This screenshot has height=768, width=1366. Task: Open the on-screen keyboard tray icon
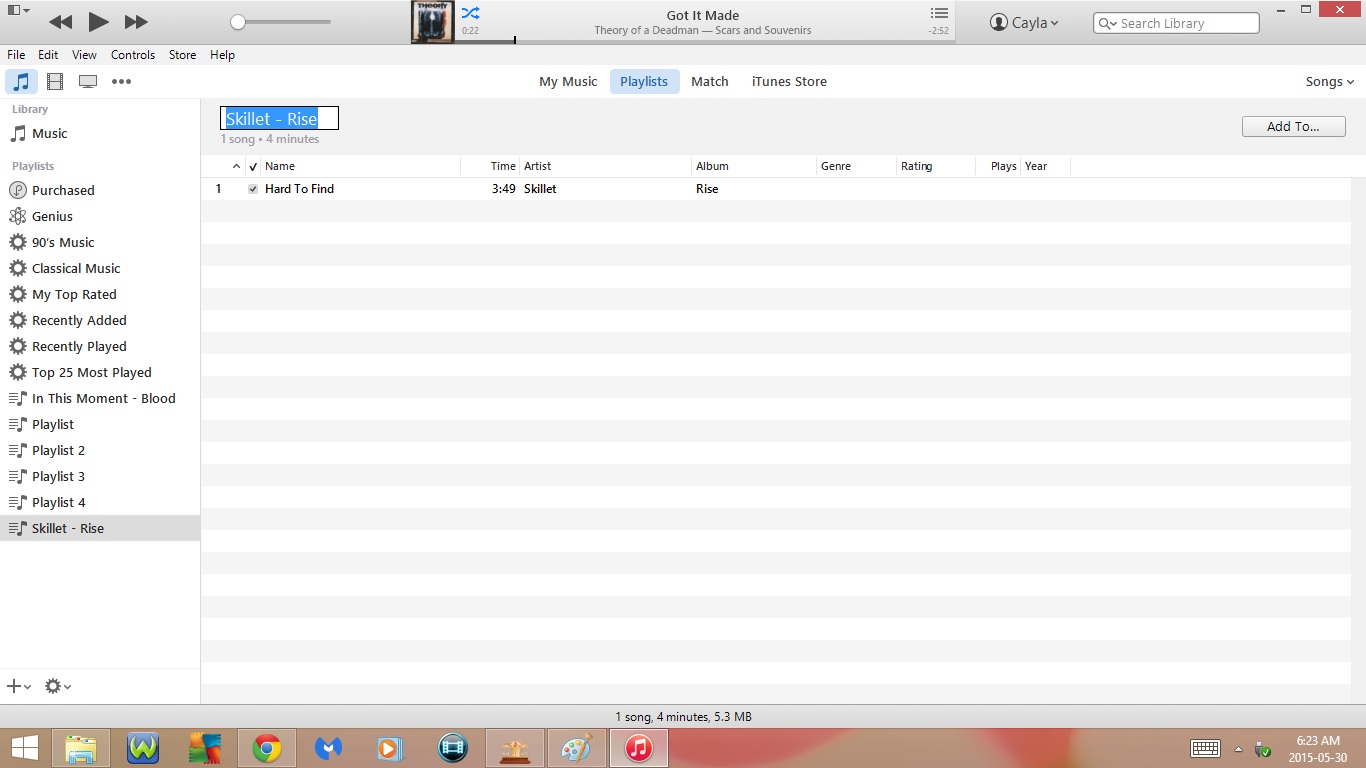click(1205, 748)
